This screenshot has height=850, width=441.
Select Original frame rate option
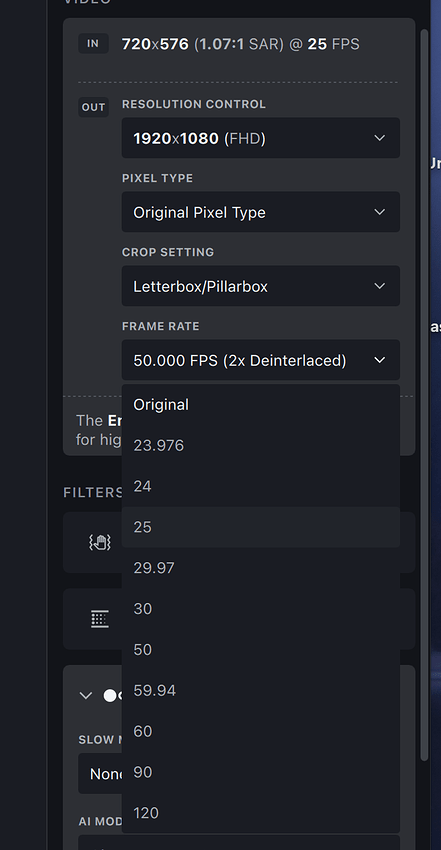[261, 405]
